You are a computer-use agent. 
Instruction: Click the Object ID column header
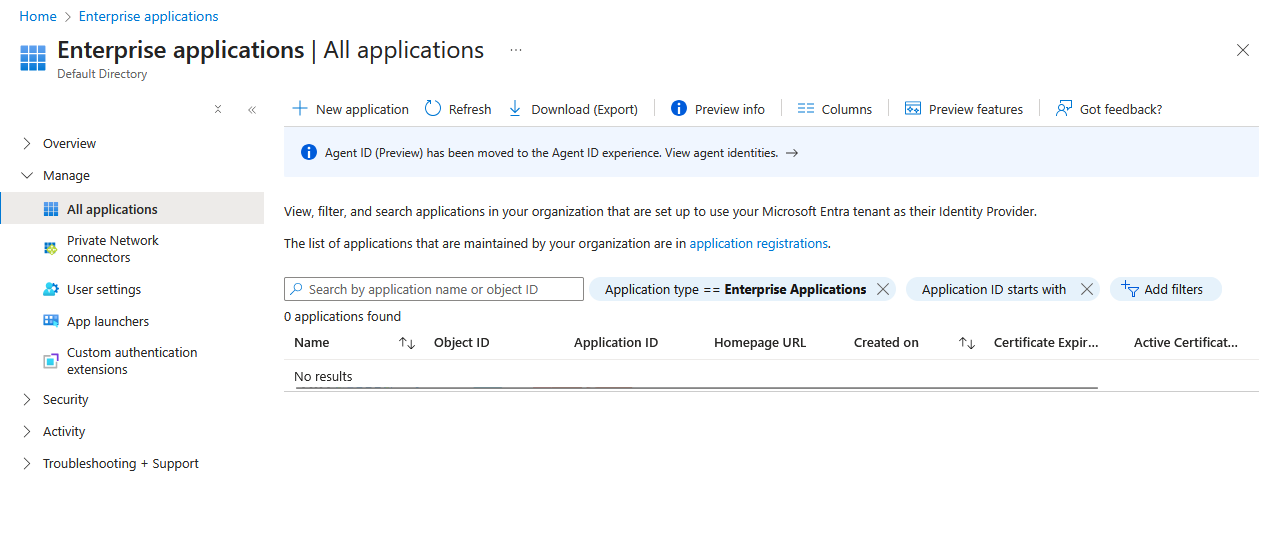461,343
